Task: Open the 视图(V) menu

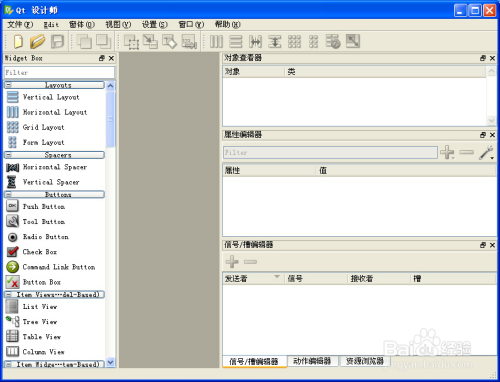Action: [118, 24]
